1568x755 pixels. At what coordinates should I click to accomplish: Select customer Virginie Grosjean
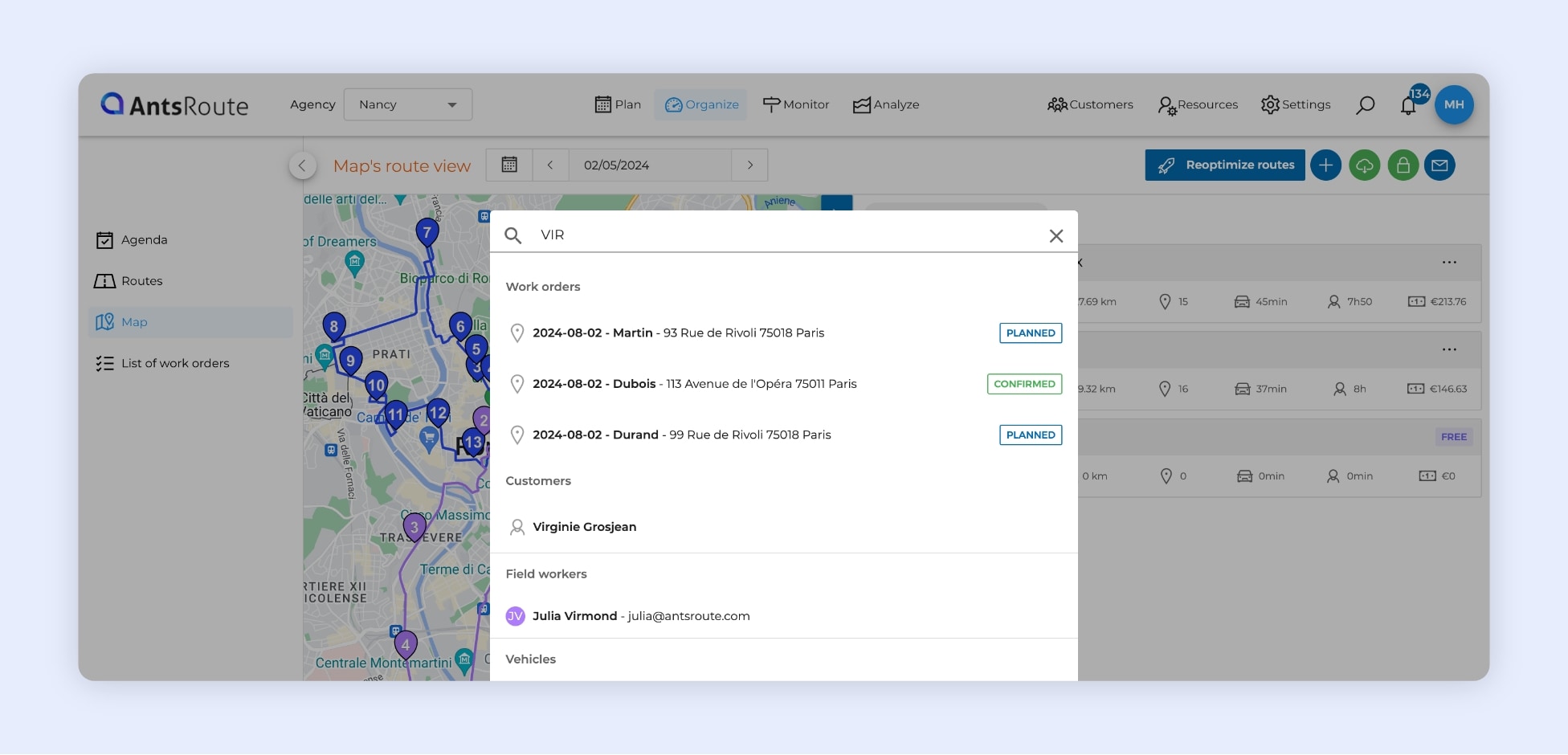click(x=584, y=527)
